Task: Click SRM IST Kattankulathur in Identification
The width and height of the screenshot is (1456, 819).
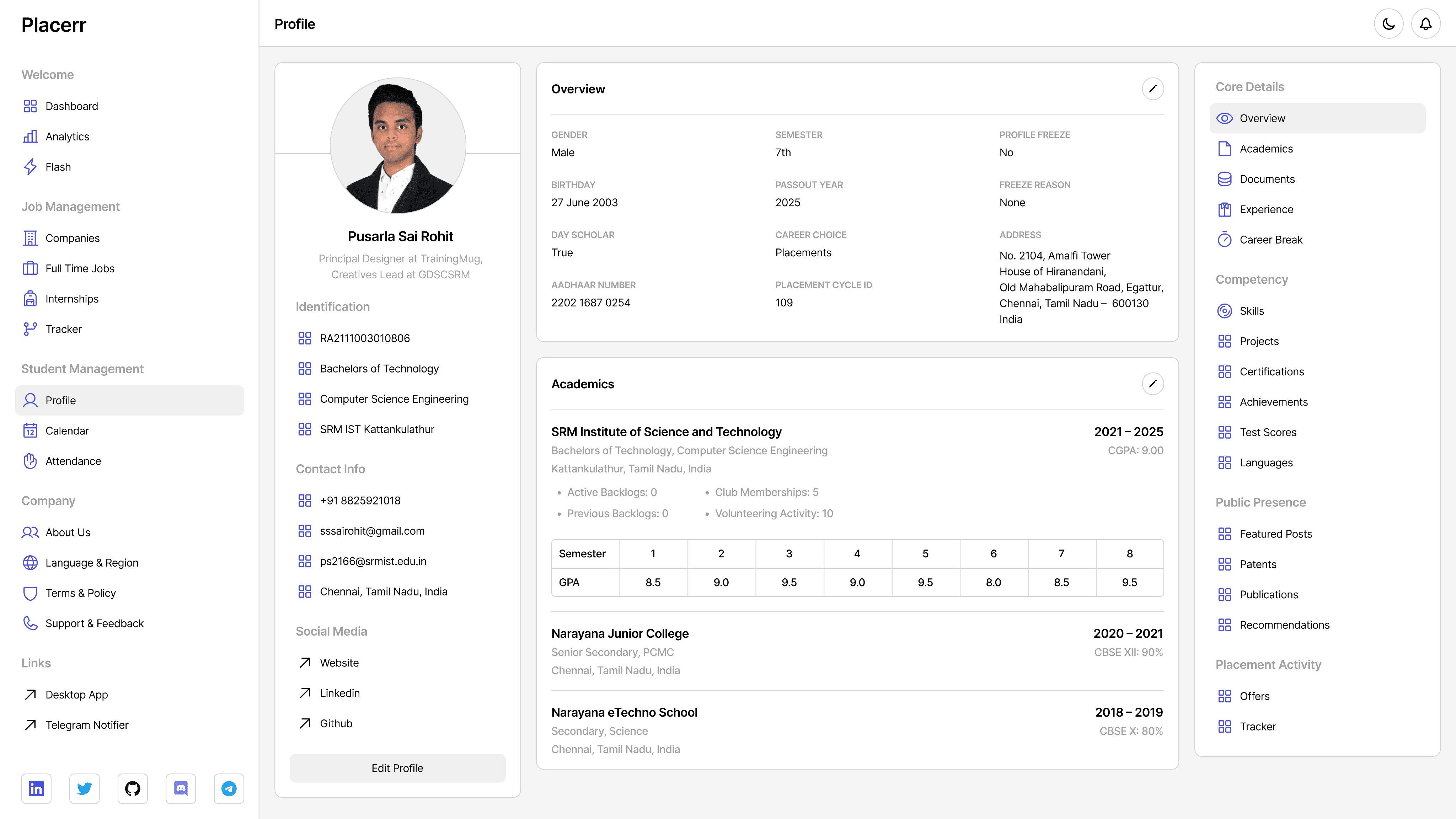Action: (377, 429)
